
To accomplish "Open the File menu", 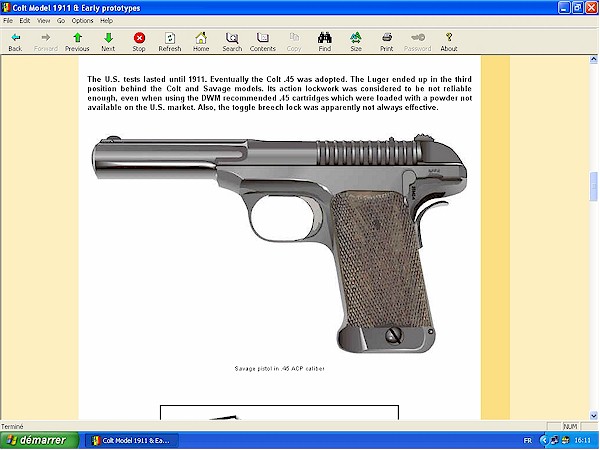I will coord(8,21).
